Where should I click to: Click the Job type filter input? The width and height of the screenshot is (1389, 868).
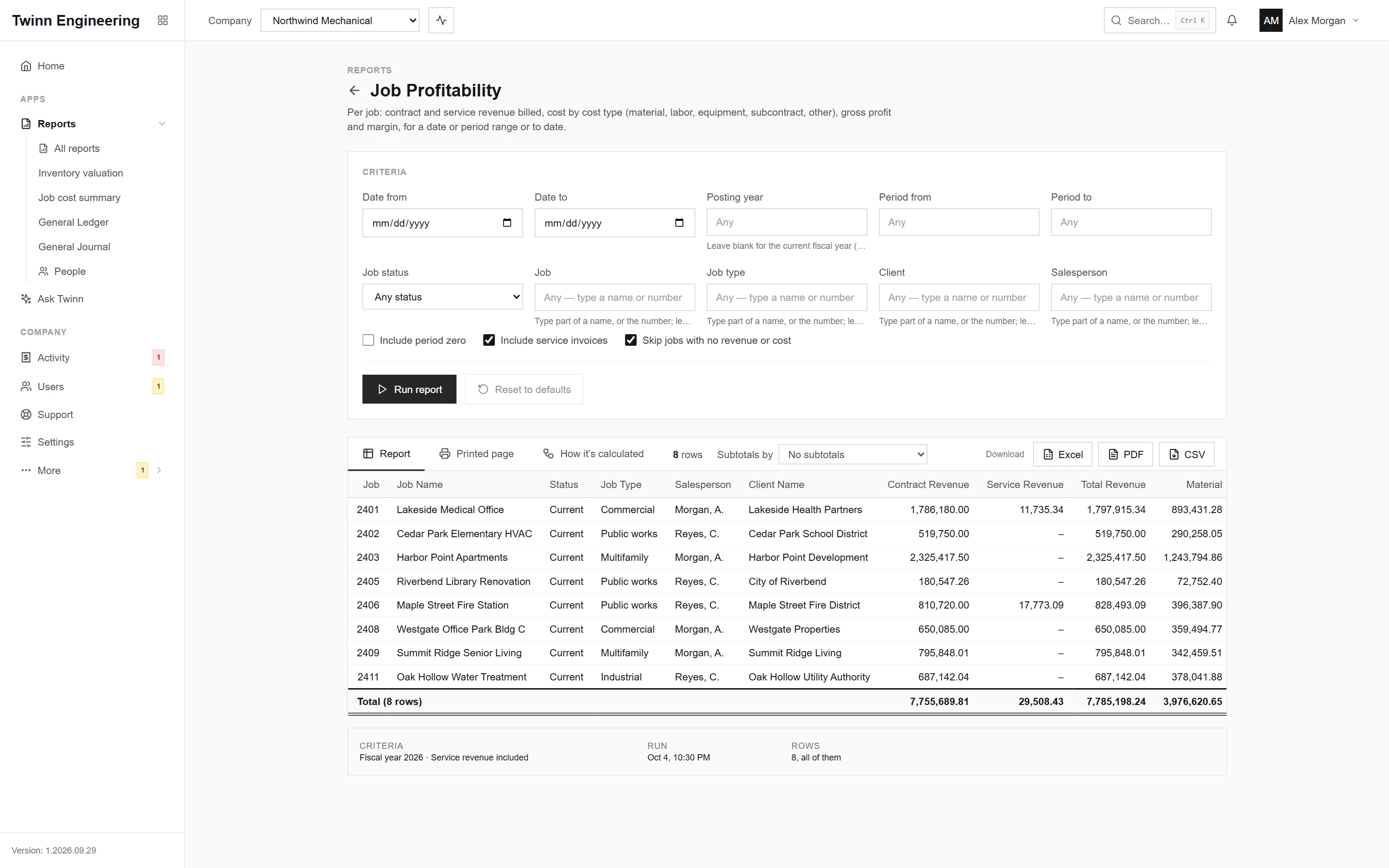tap(786, 298)
